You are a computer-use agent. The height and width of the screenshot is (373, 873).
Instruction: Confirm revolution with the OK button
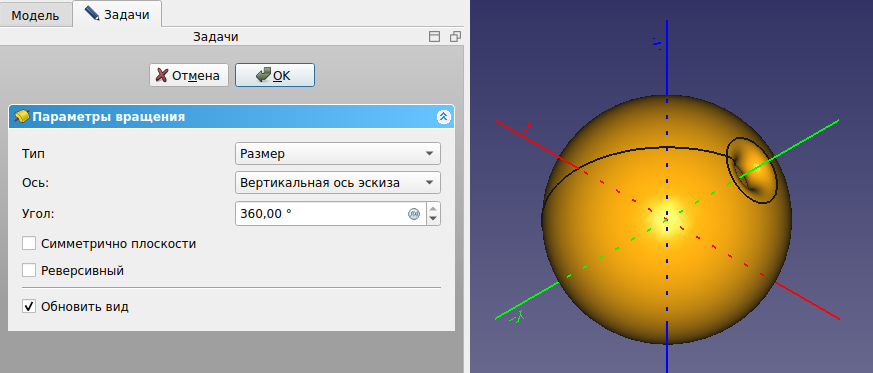[275, 75]
